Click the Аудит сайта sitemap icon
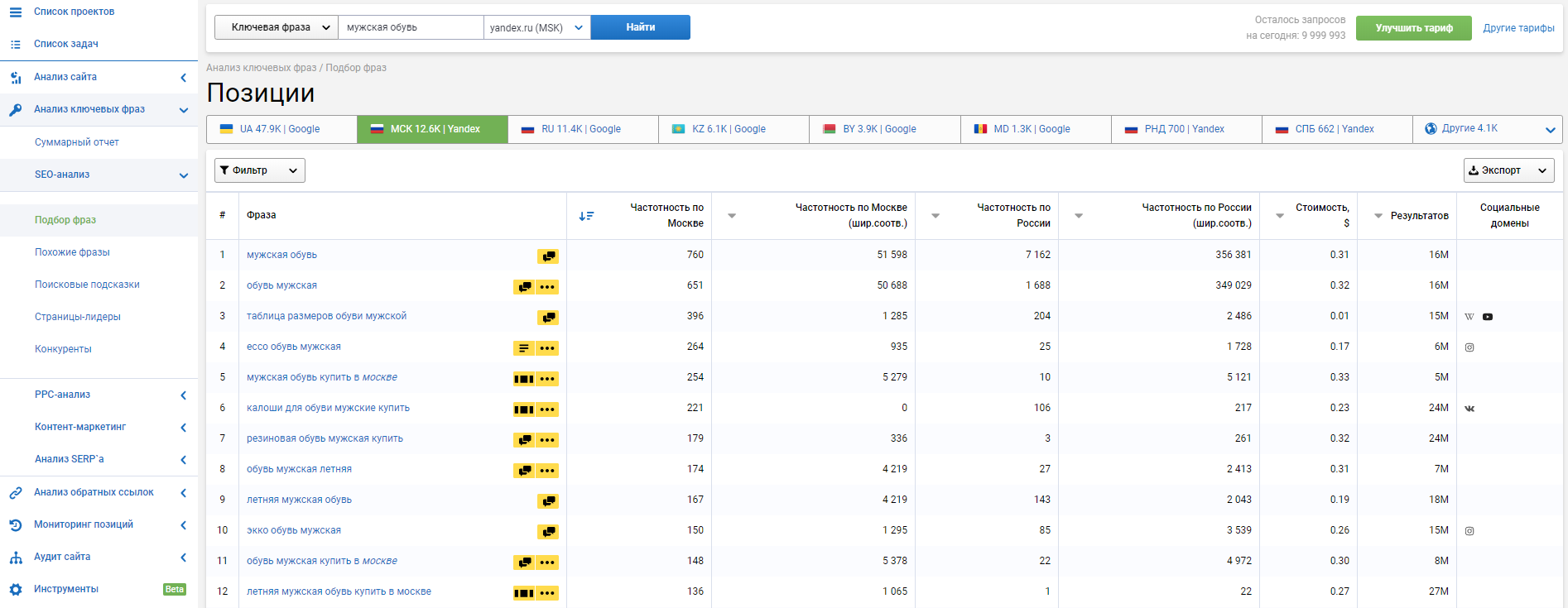The image size is (1568, 608). pos(15,558)
